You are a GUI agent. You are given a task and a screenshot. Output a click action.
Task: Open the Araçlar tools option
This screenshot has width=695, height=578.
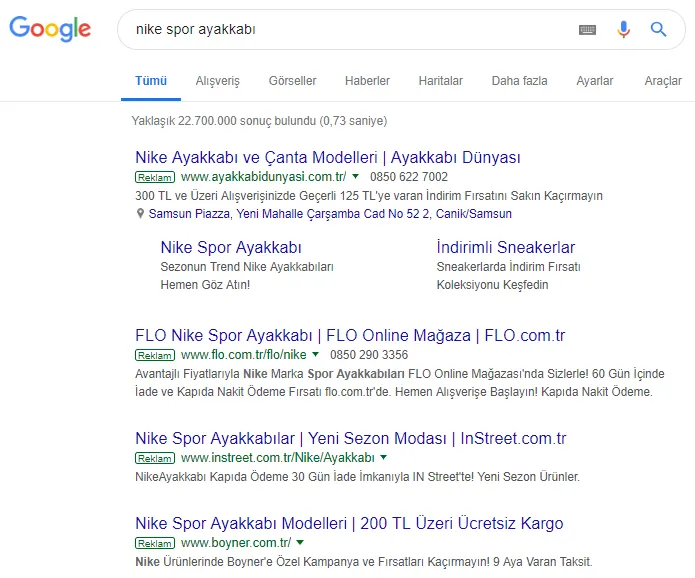coord(663,81)
